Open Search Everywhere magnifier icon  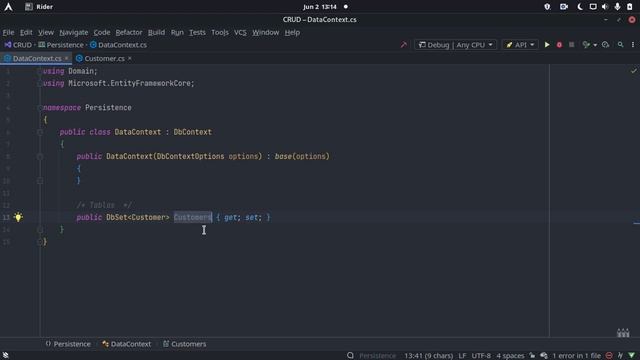tap(620, 45)
